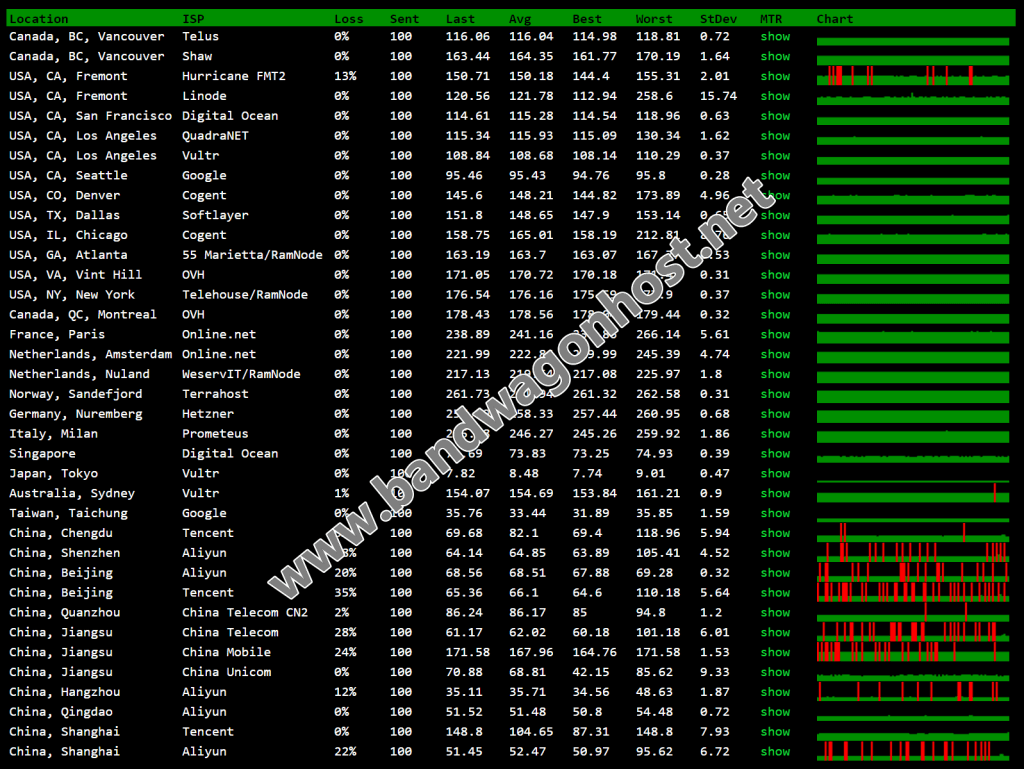Click show in the Linode Fremont row

point(775,96)
